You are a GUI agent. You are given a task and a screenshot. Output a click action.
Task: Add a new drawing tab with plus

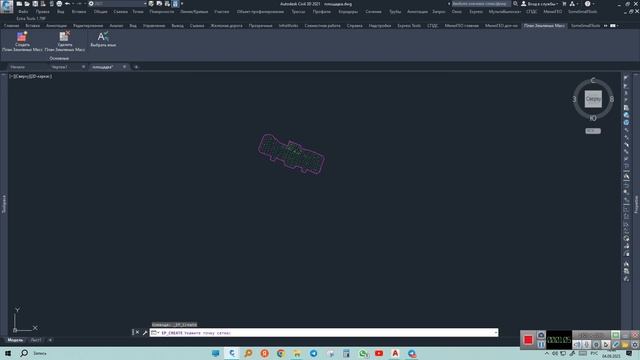(x=136, y=67)
